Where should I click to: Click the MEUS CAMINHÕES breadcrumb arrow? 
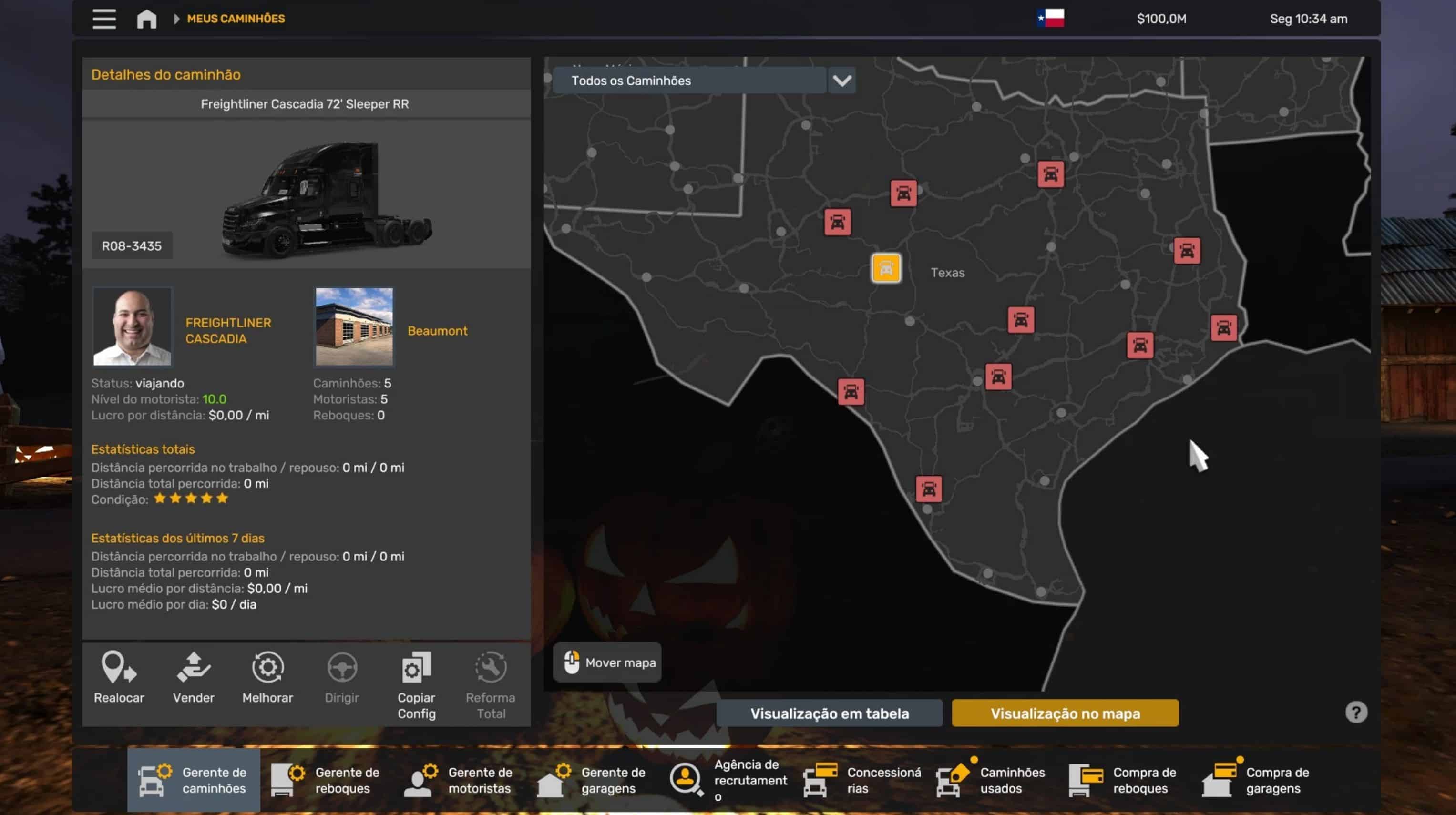coord(177,19)
